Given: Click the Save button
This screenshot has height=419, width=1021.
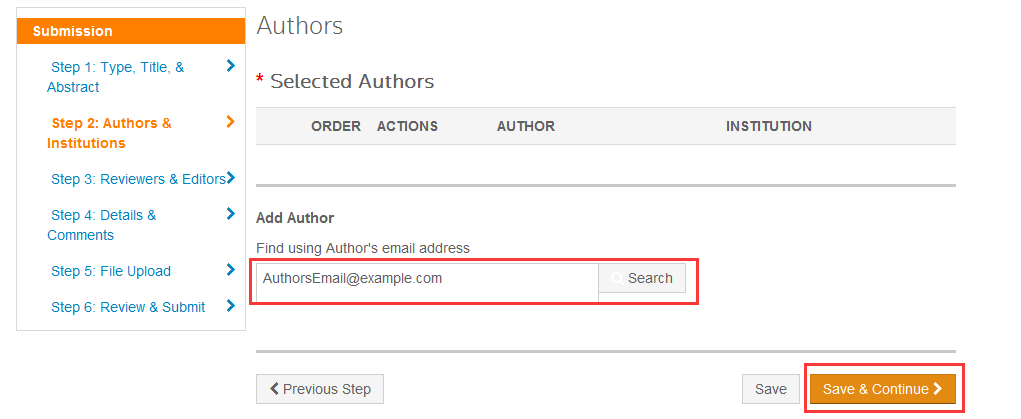Looking at the screenshot, I should pos(770,389).
